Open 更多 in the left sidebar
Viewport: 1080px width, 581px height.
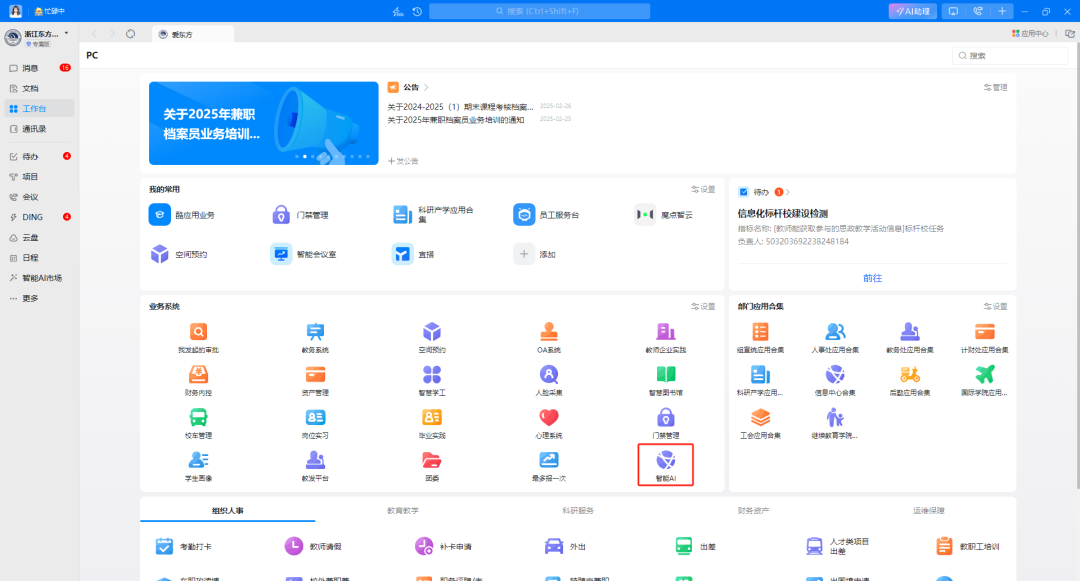click(x=30, y=298)
